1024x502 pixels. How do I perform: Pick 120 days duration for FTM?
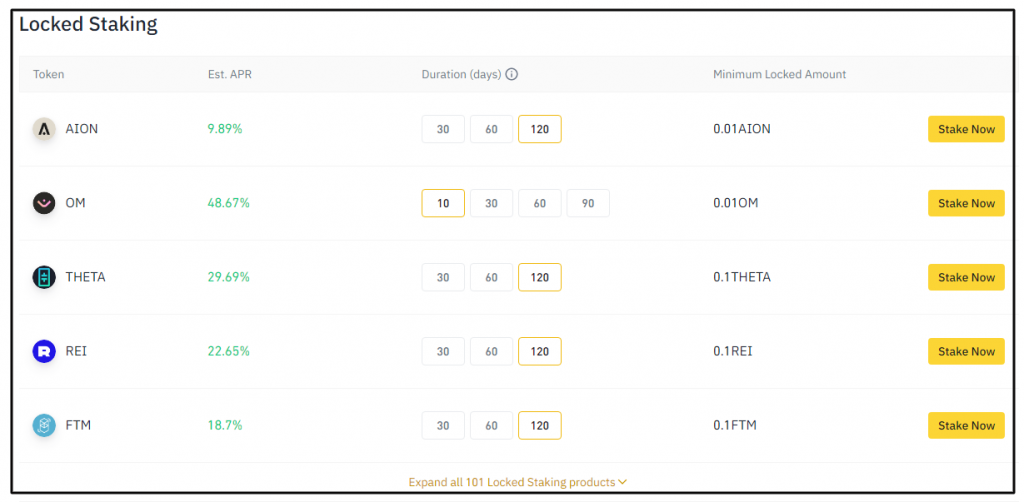540,425
